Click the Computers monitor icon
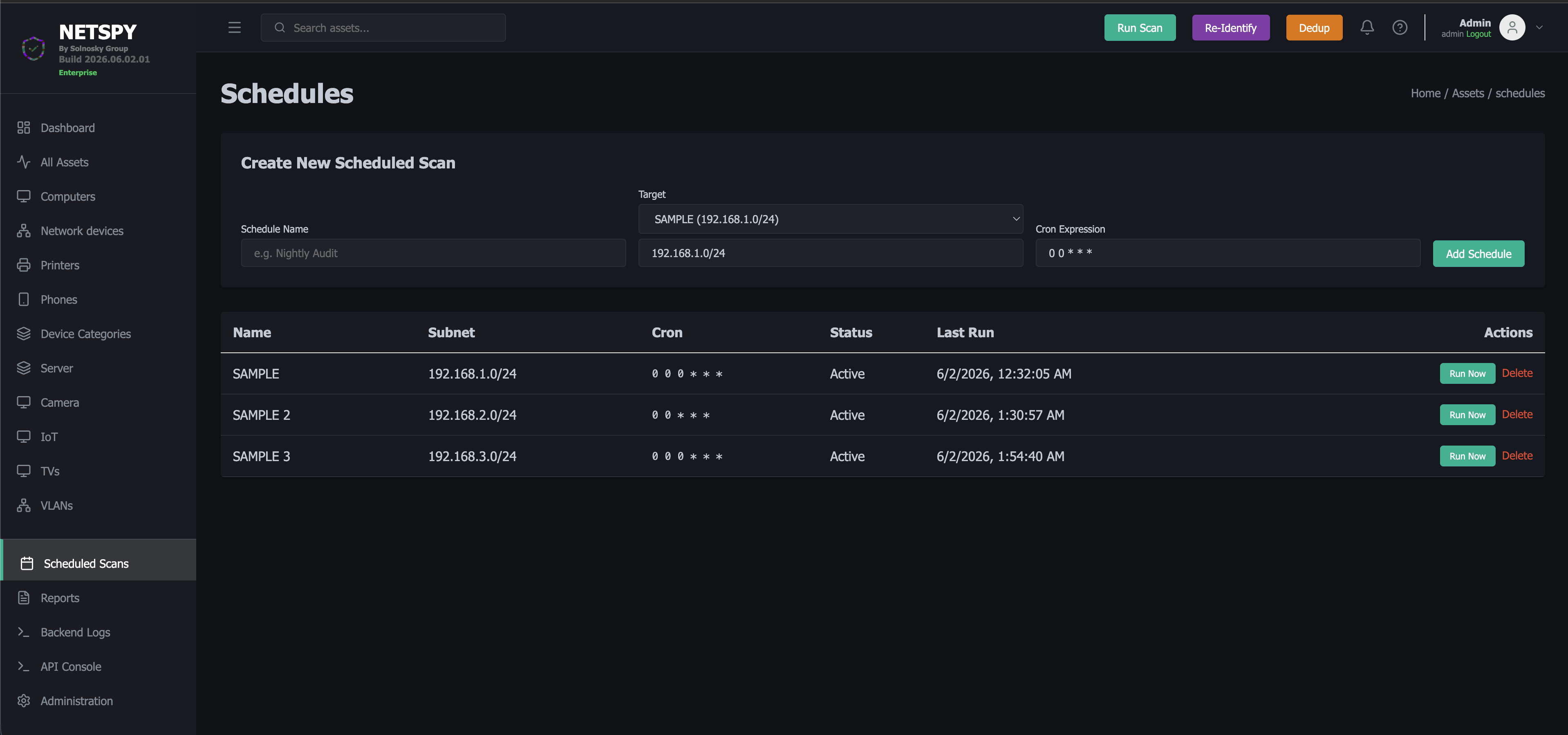This screenshot has width=1568, height=735. pos(24,196)
